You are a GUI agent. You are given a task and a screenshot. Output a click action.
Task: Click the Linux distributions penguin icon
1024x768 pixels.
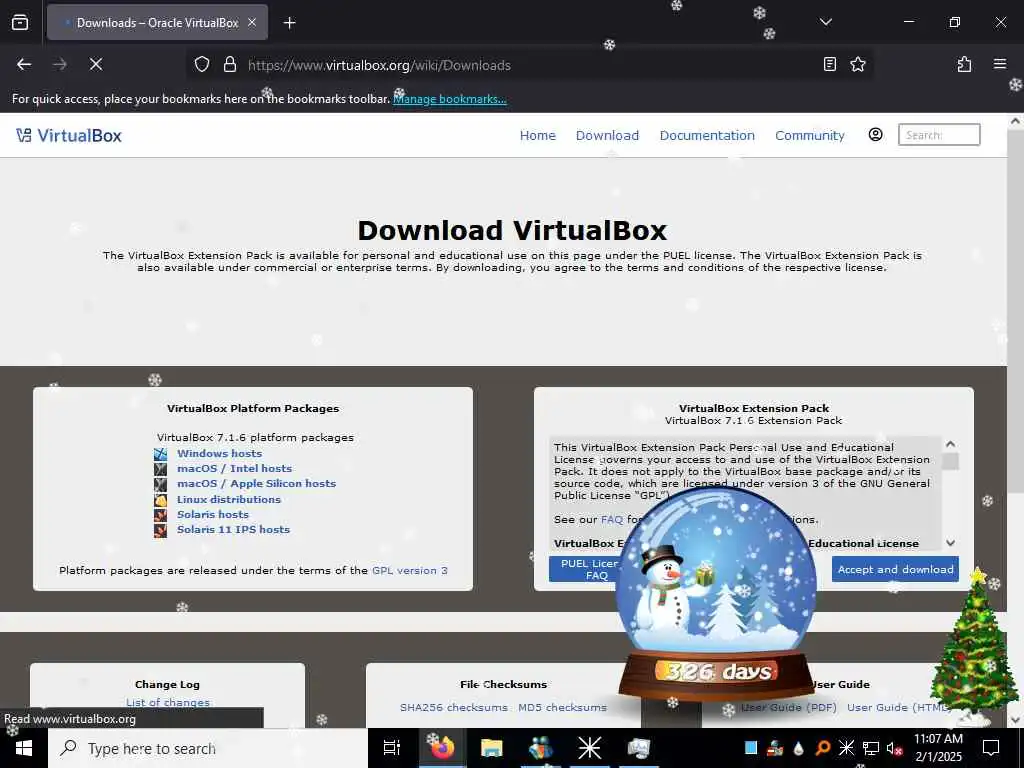point(161,500)
